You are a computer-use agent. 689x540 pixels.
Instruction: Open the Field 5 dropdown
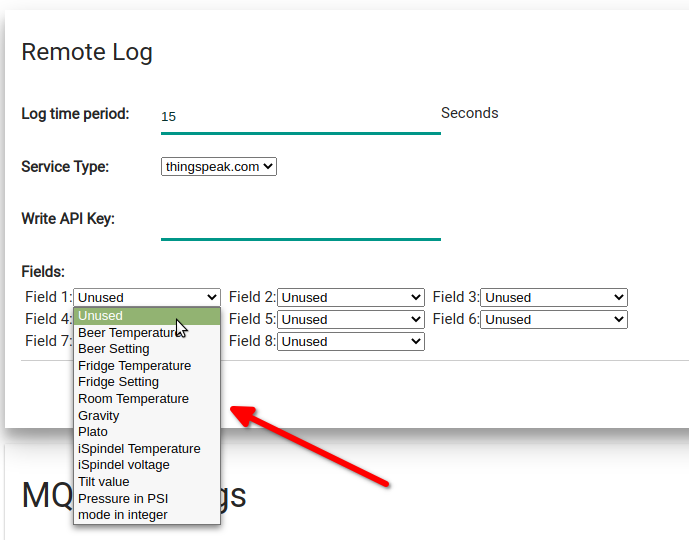(351, 319)
